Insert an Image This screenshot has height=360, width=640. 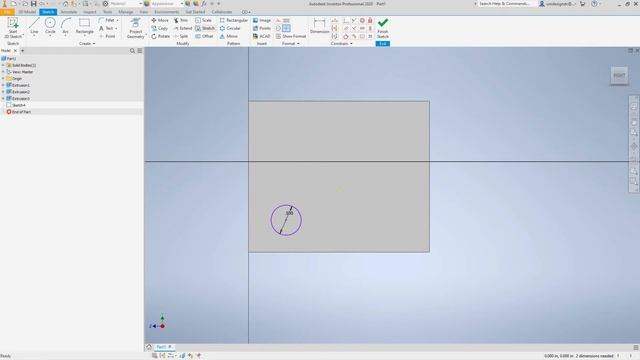262,20
